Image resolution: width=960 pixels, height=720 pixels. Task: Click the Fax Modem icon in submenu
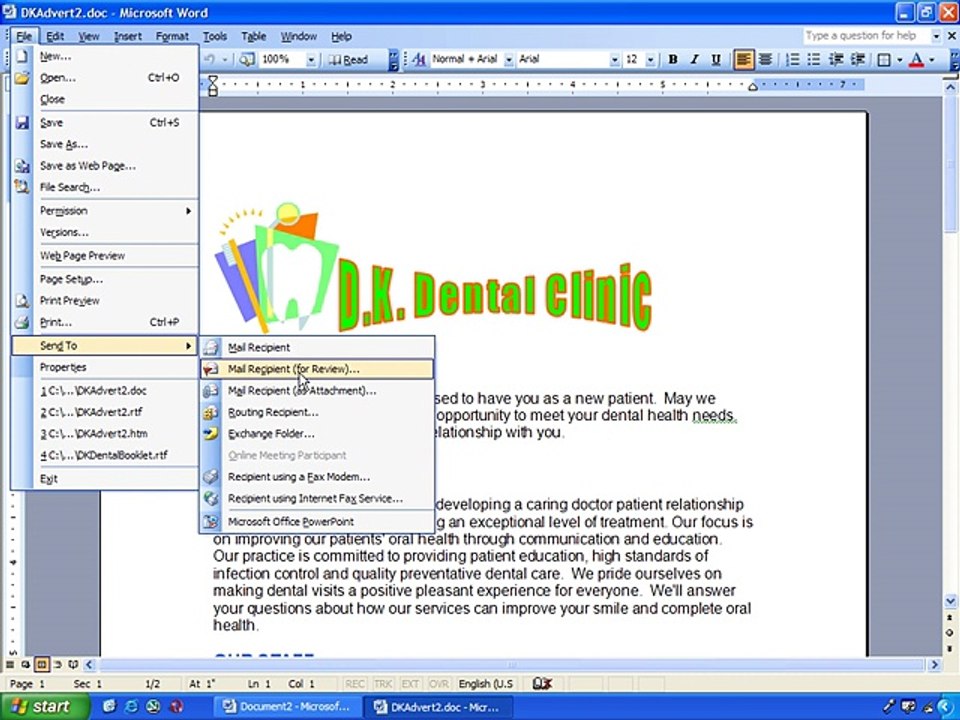point(211,477)
